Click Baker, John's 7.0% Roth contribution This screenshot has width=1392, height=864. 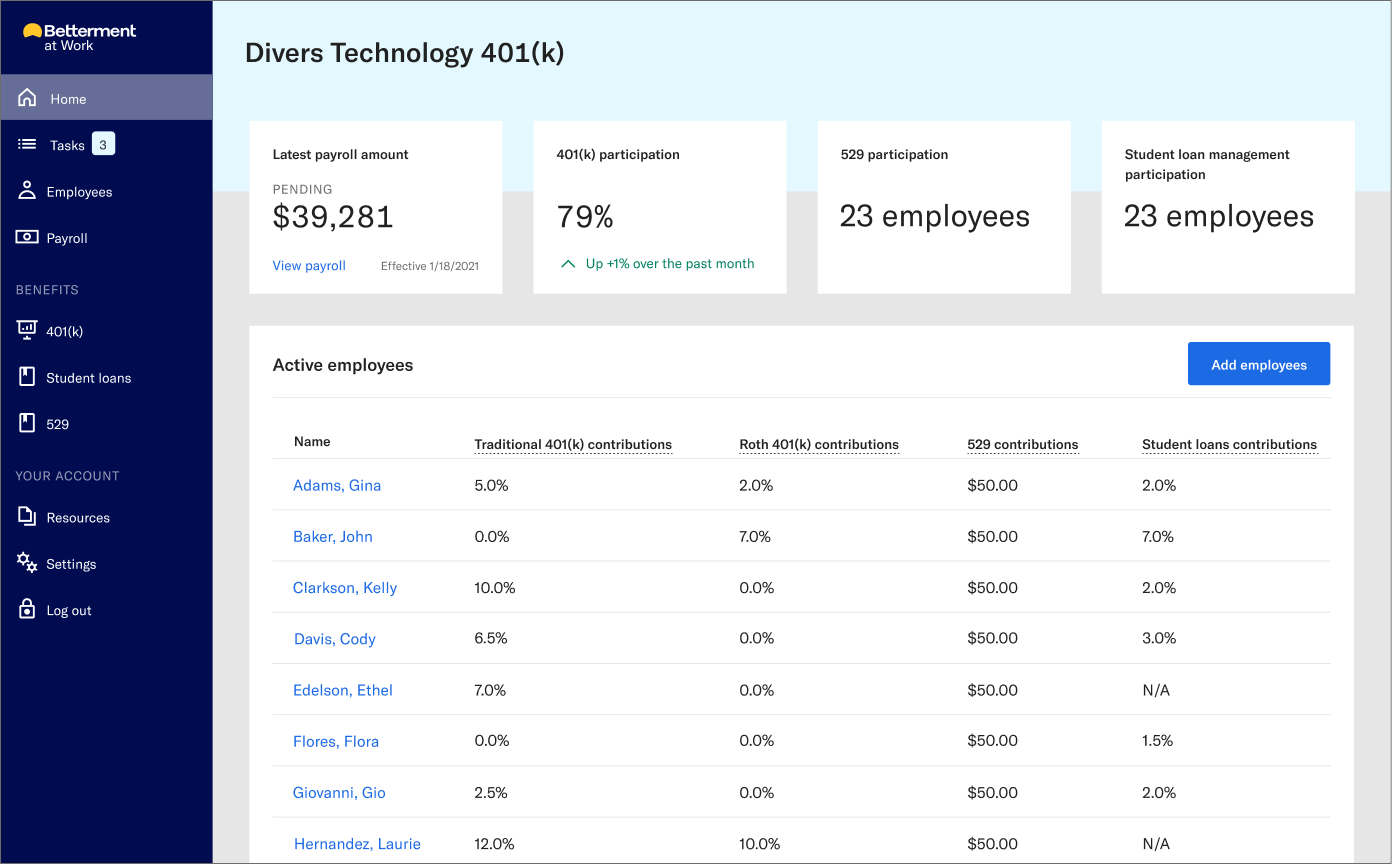(755, 536)
